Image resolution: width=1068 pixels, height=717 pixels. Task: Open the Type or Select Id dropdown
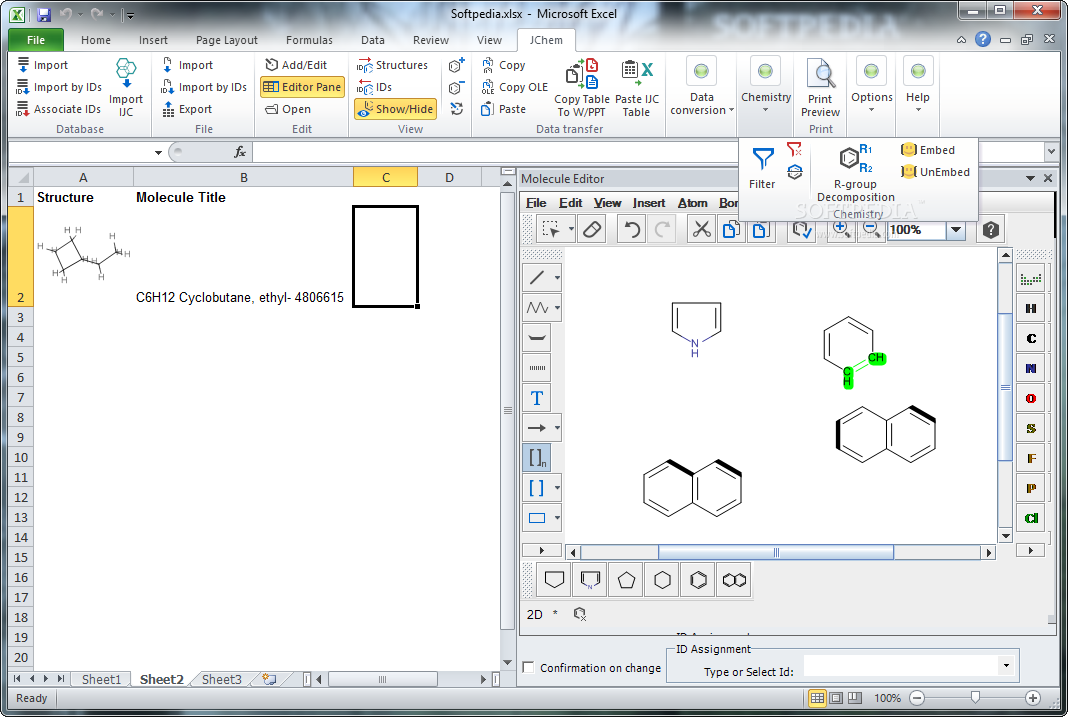pos(1006,665)
